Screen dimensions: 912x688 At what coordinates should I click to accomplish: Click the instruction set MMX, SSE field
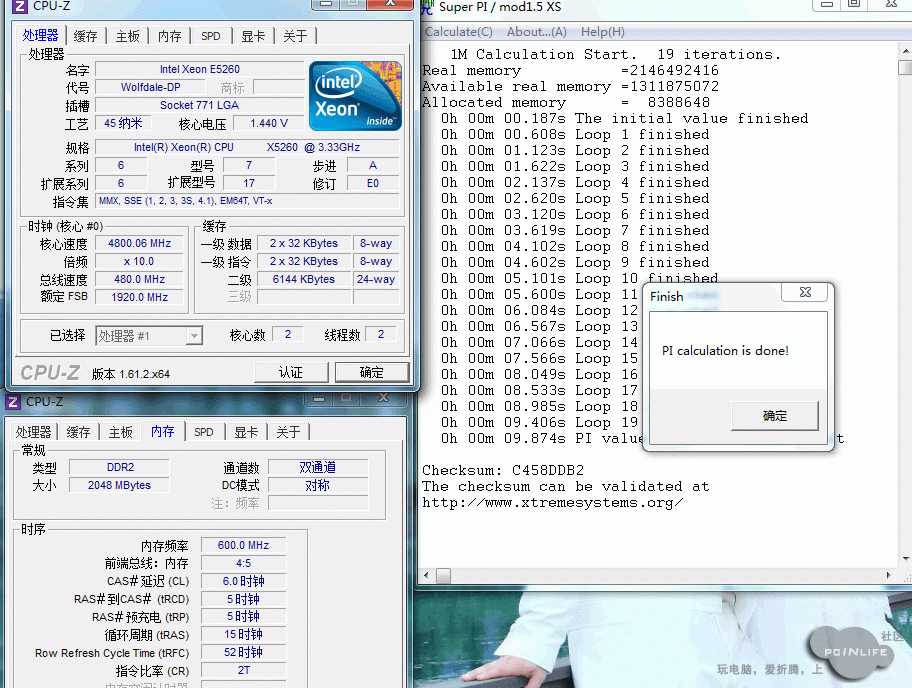[248, 201]
